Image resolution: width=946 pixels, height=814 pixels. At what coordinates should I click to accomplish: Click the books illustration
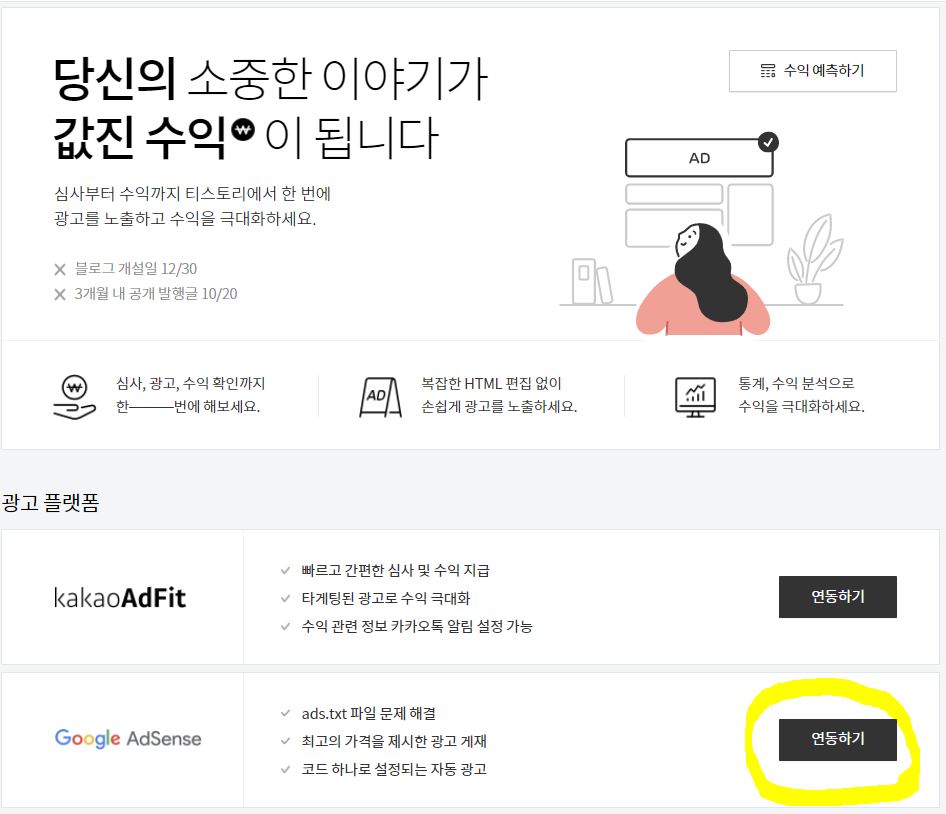pos(591,281)
